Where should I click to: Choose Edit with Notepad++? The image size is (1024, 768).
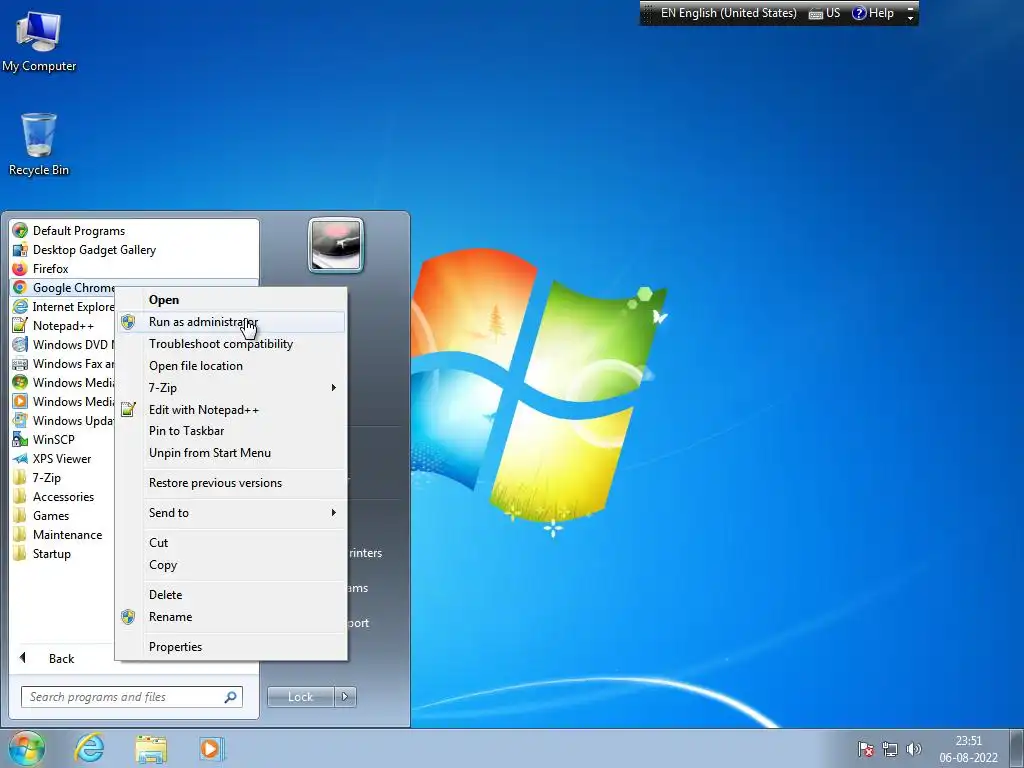pyautogui.click(x=231, y=409)
